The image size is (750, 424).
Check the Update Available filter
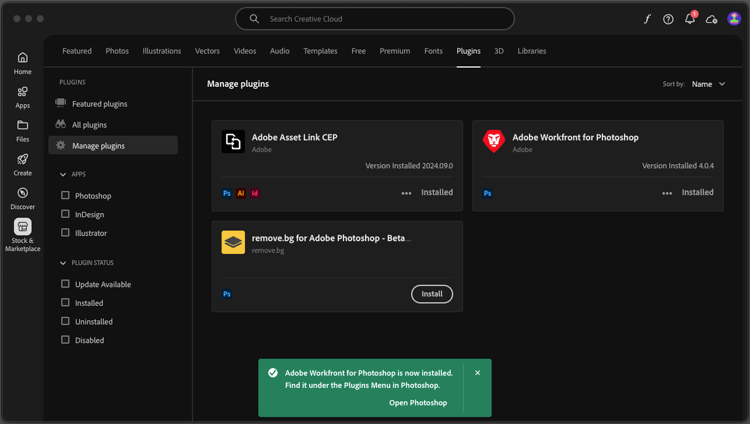(66, 284)
